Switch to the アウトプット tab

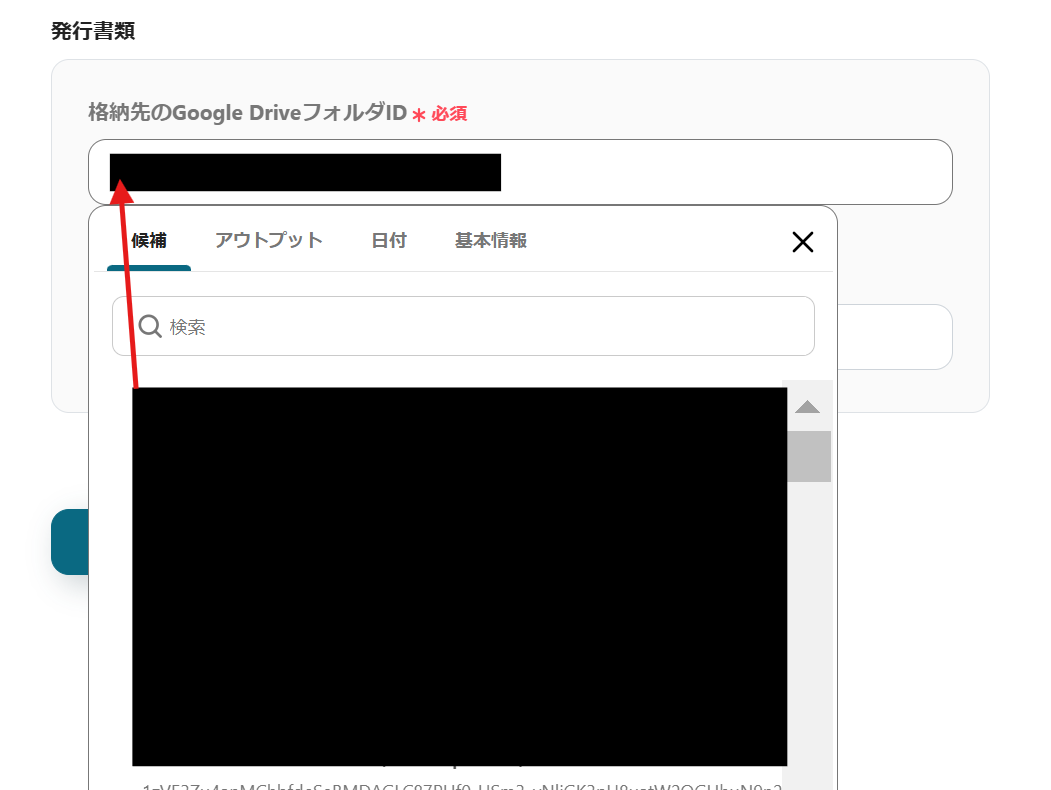point(269,241)
